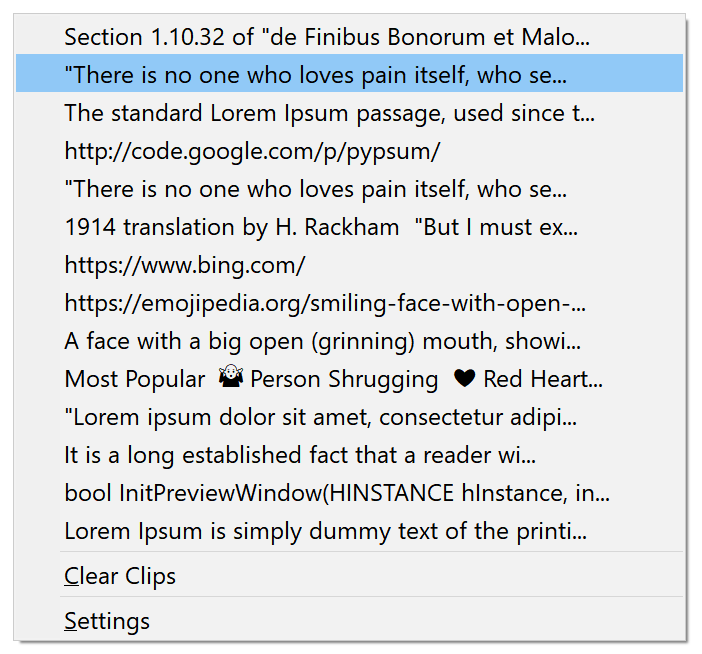Select the https://www.bing.com/ clip
702x654 pixels.
[x=349, y=265]
